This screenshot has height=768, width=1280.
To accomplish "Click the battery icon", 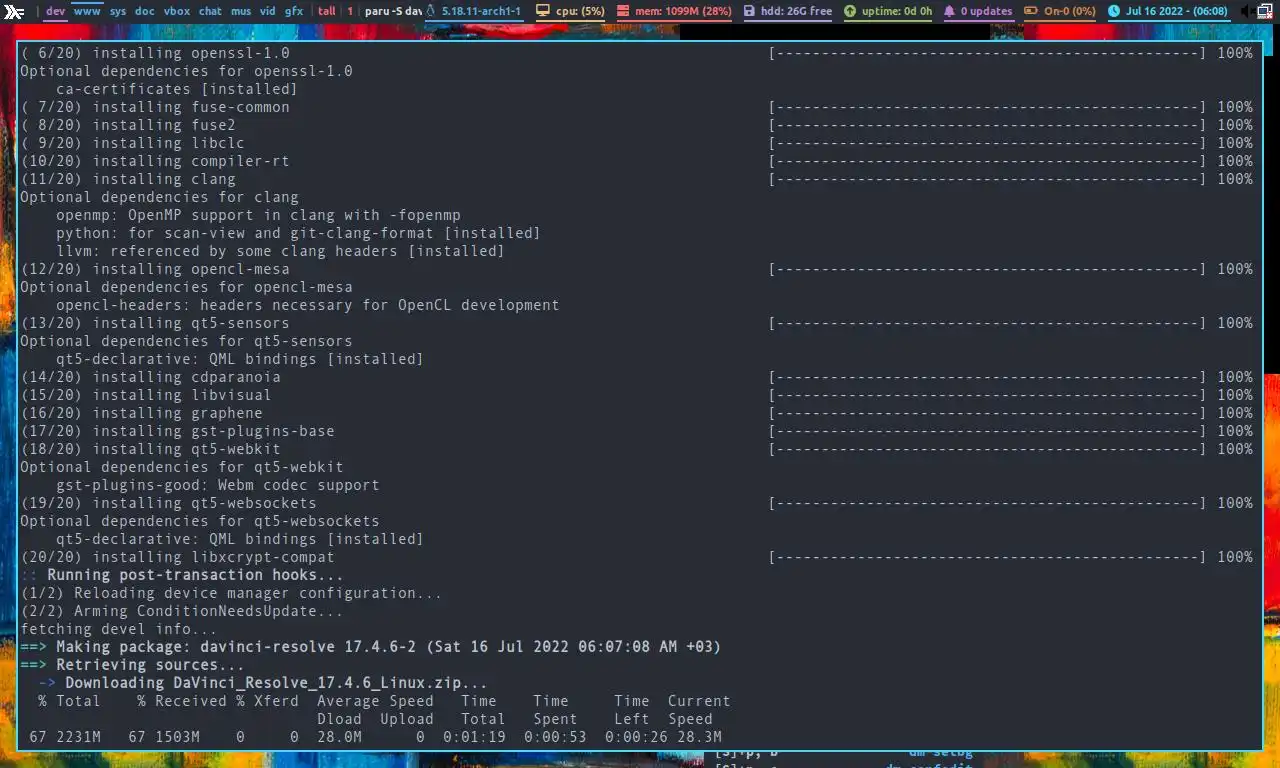I will coord(1031,12).
